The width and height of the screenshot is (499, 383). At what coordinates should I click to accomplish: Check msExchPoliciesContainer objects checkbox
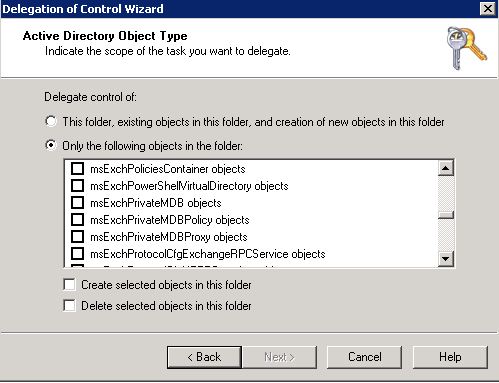77,168
